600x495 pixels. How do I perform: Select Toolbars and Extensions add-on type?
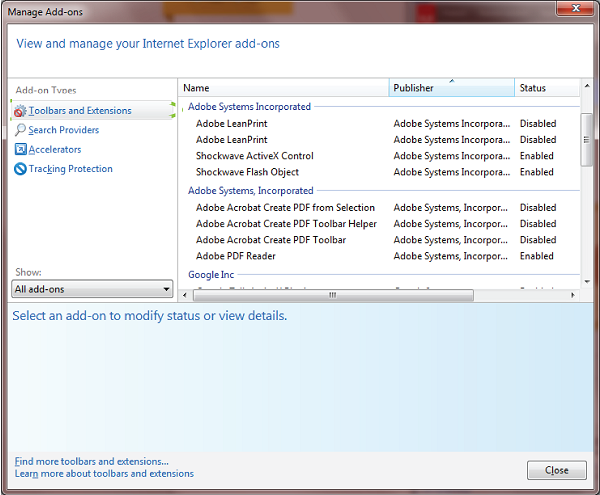point(93,111)
